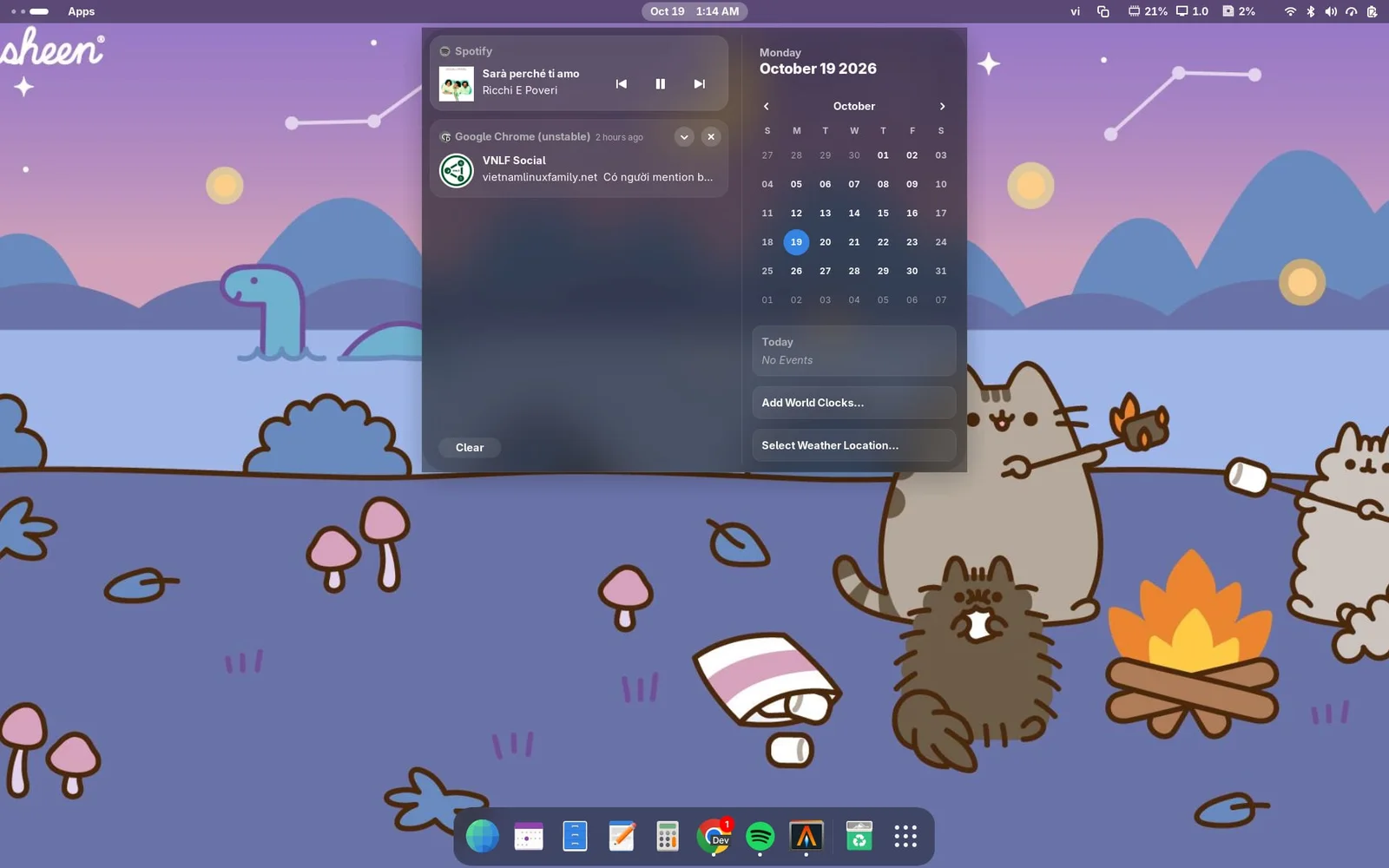This screenshot has width=1389, height=868.
Task: Select October 01 in the calendar
Action: (883, 155)
